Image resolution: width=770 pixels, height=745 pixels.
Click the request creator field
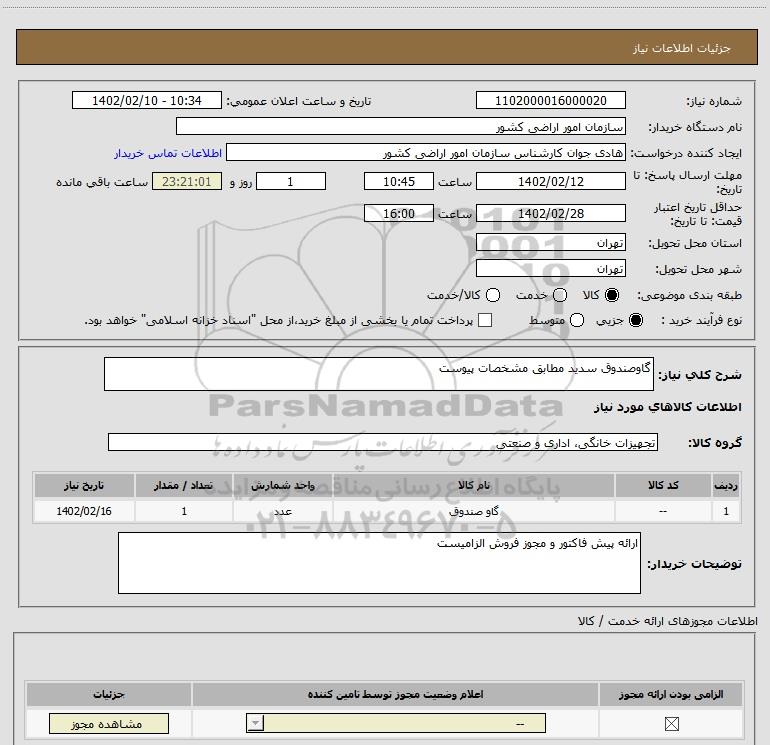coord(426,152)
